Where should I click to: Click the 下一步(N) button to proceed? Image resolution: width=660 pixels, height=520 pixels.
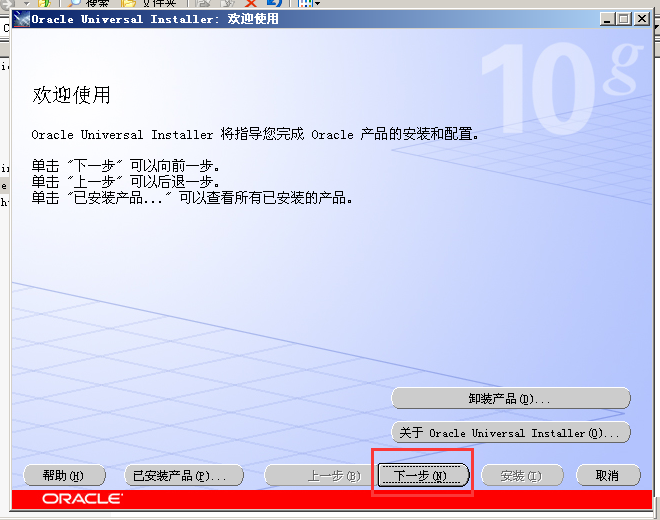[423, 475]
